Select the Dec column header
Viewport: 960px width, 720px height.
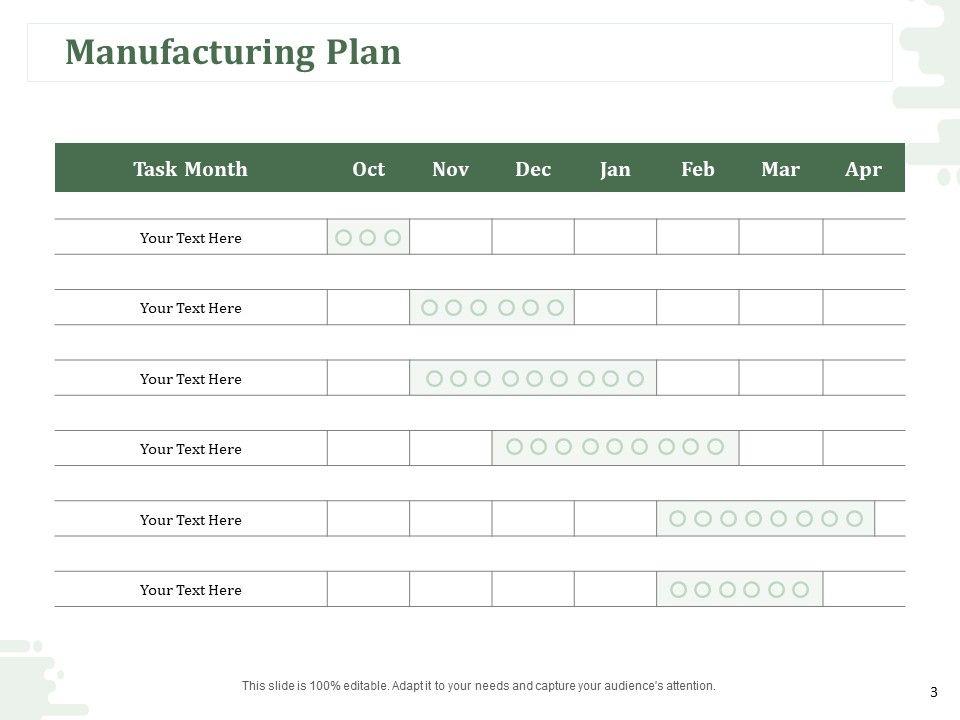click(x=533, y=169)
